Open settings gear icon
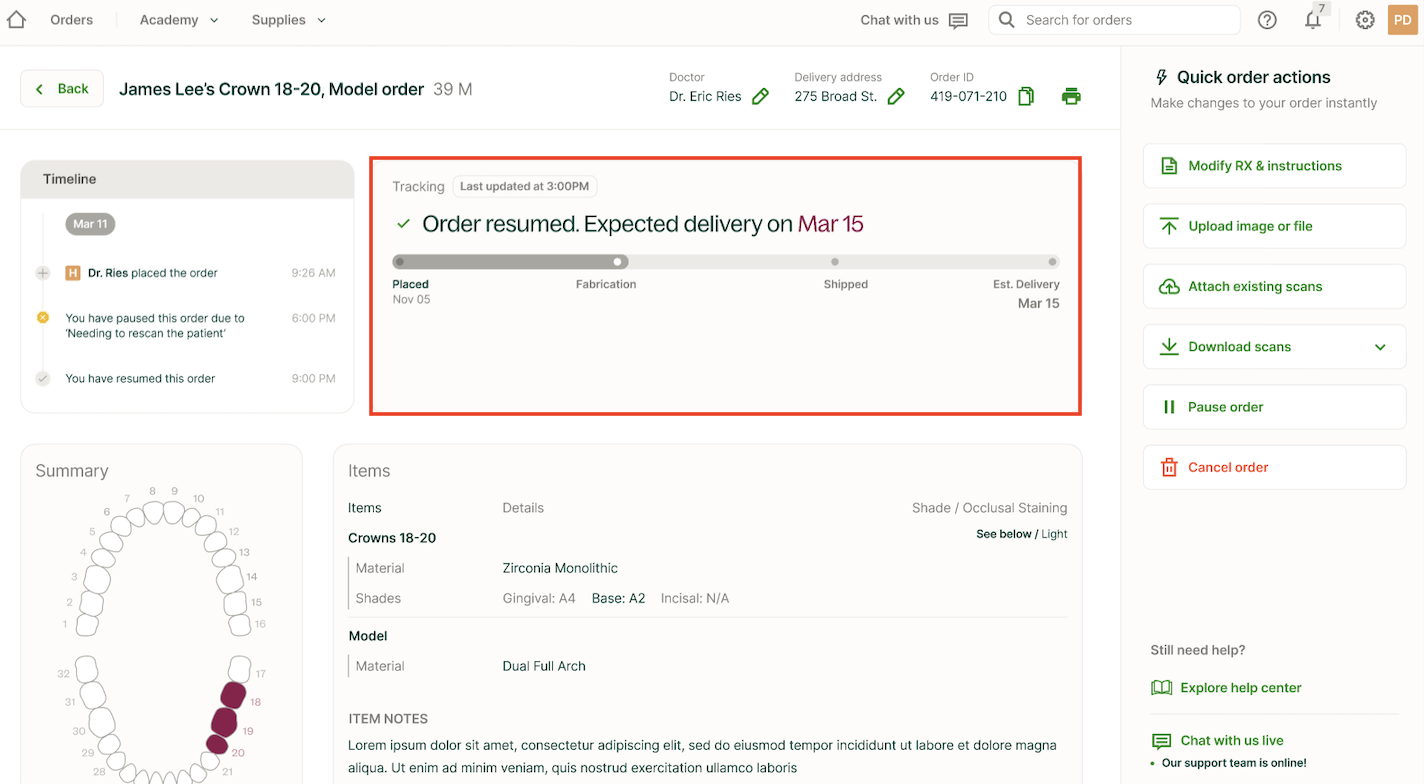 (1365, 20)
